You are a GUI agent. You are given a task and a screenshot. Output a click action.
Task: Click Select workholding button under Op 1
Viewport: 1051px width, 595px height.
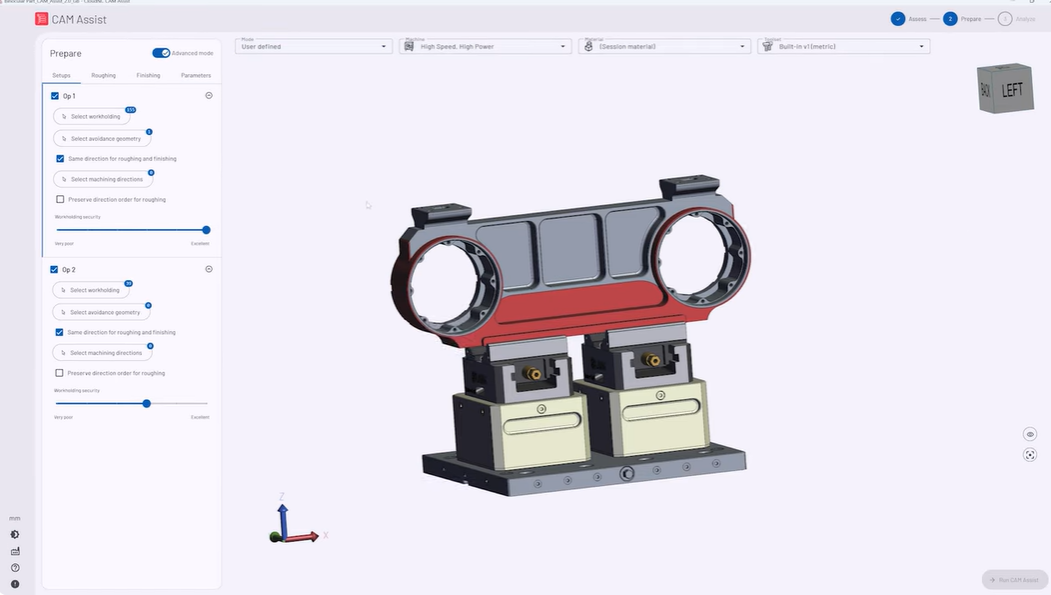coord(92,117)
